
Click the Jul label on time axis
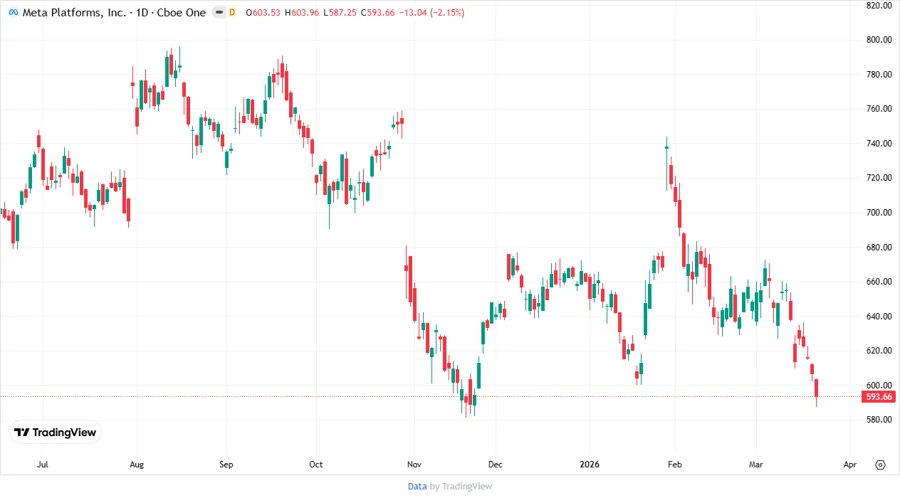(42, 464)
